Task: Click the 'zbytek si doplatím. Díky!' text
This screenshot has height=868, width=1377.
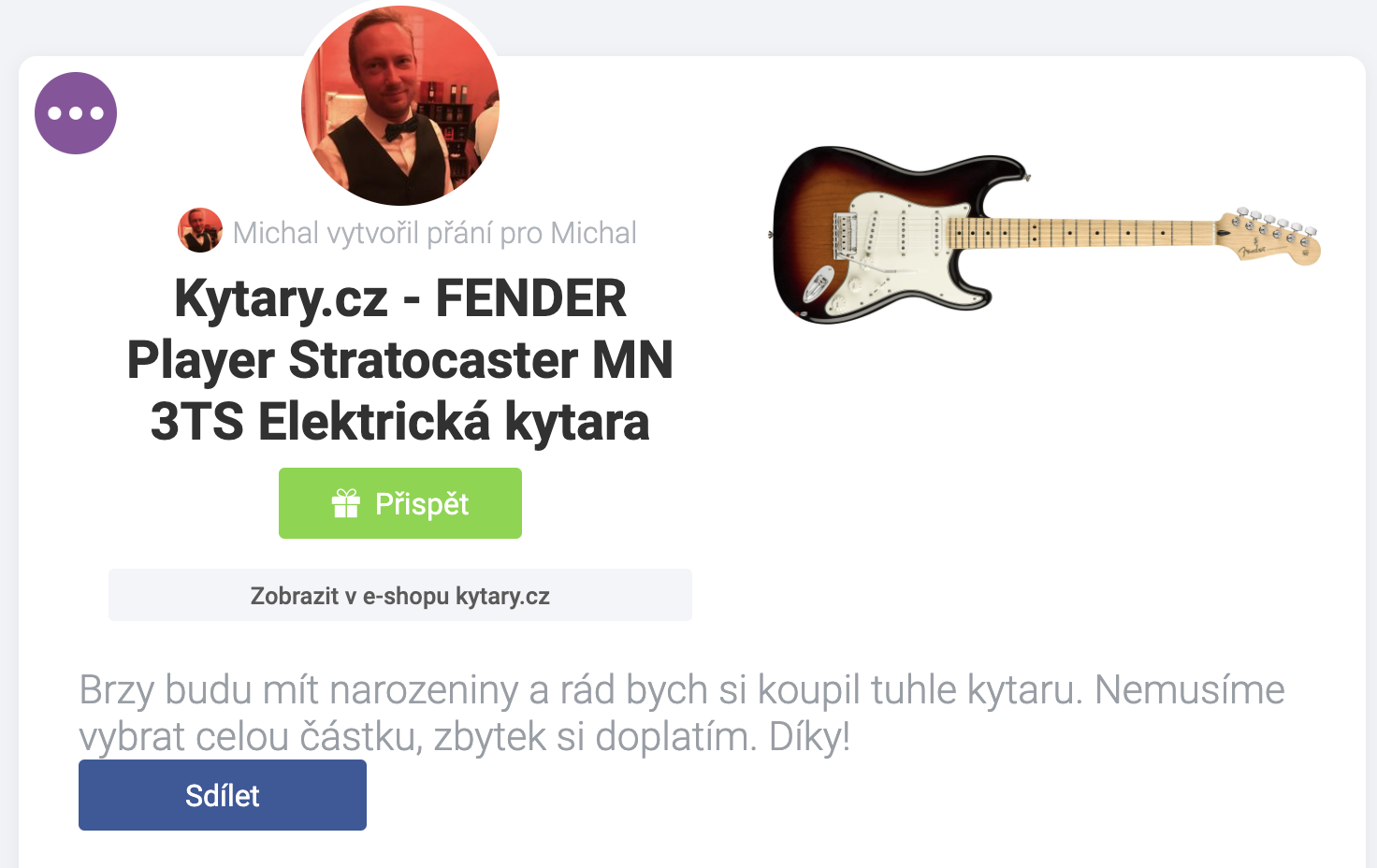Action: (x=642, y=737)
